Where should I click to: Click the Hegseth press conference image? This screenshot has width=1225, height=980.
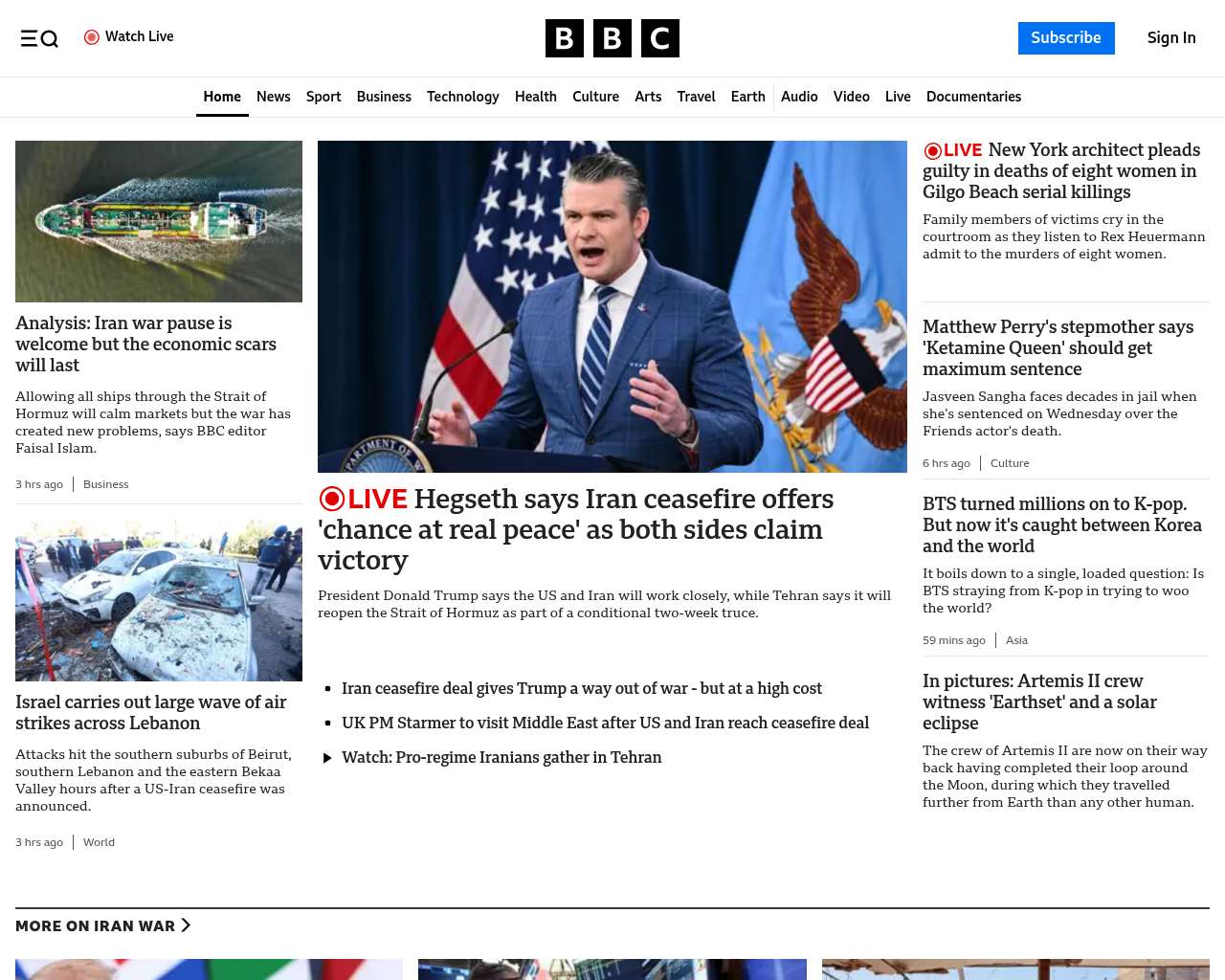(x=612, y=306)
